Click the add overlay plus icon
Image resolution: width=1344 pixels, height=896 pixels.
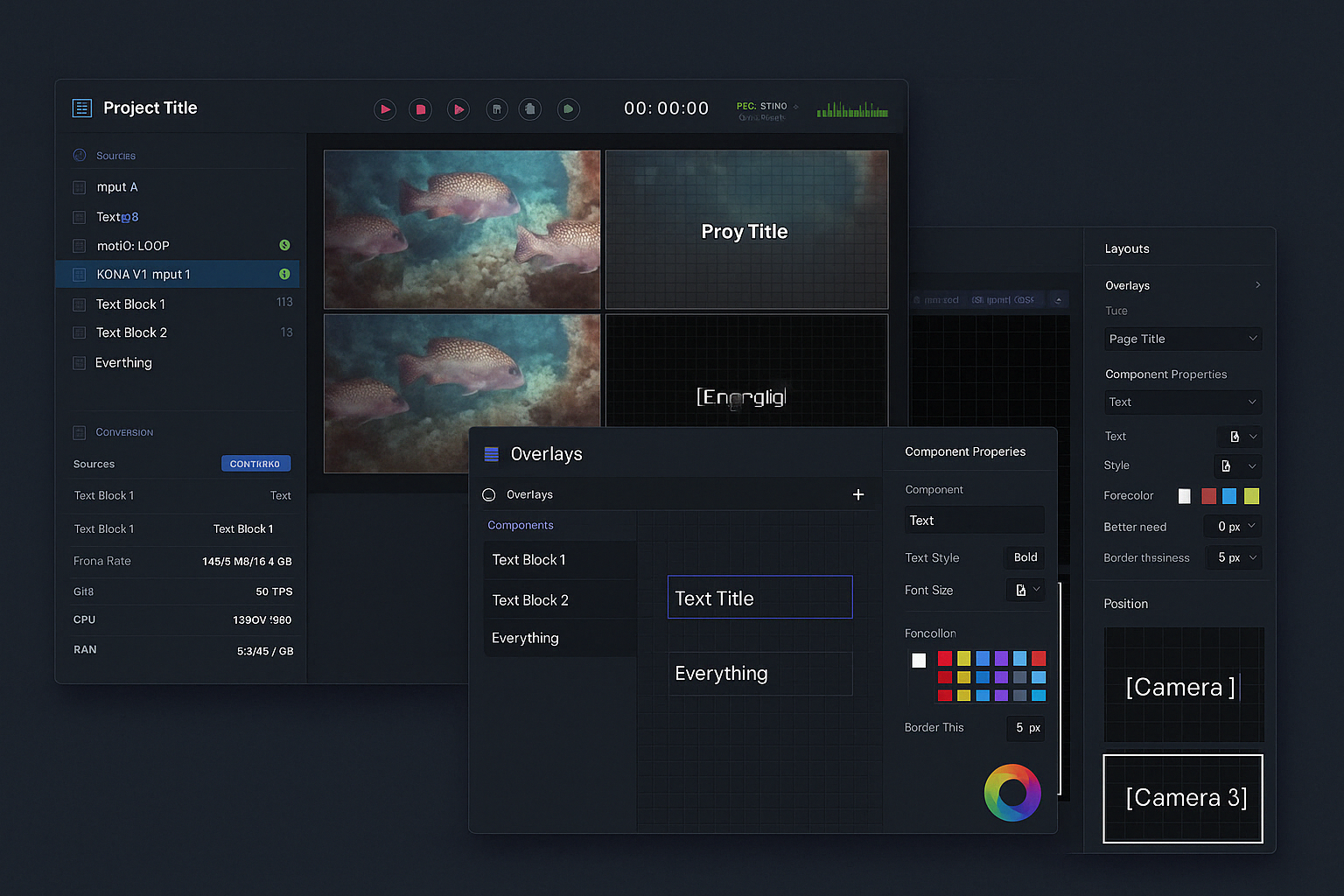click(x=858, y=494)
